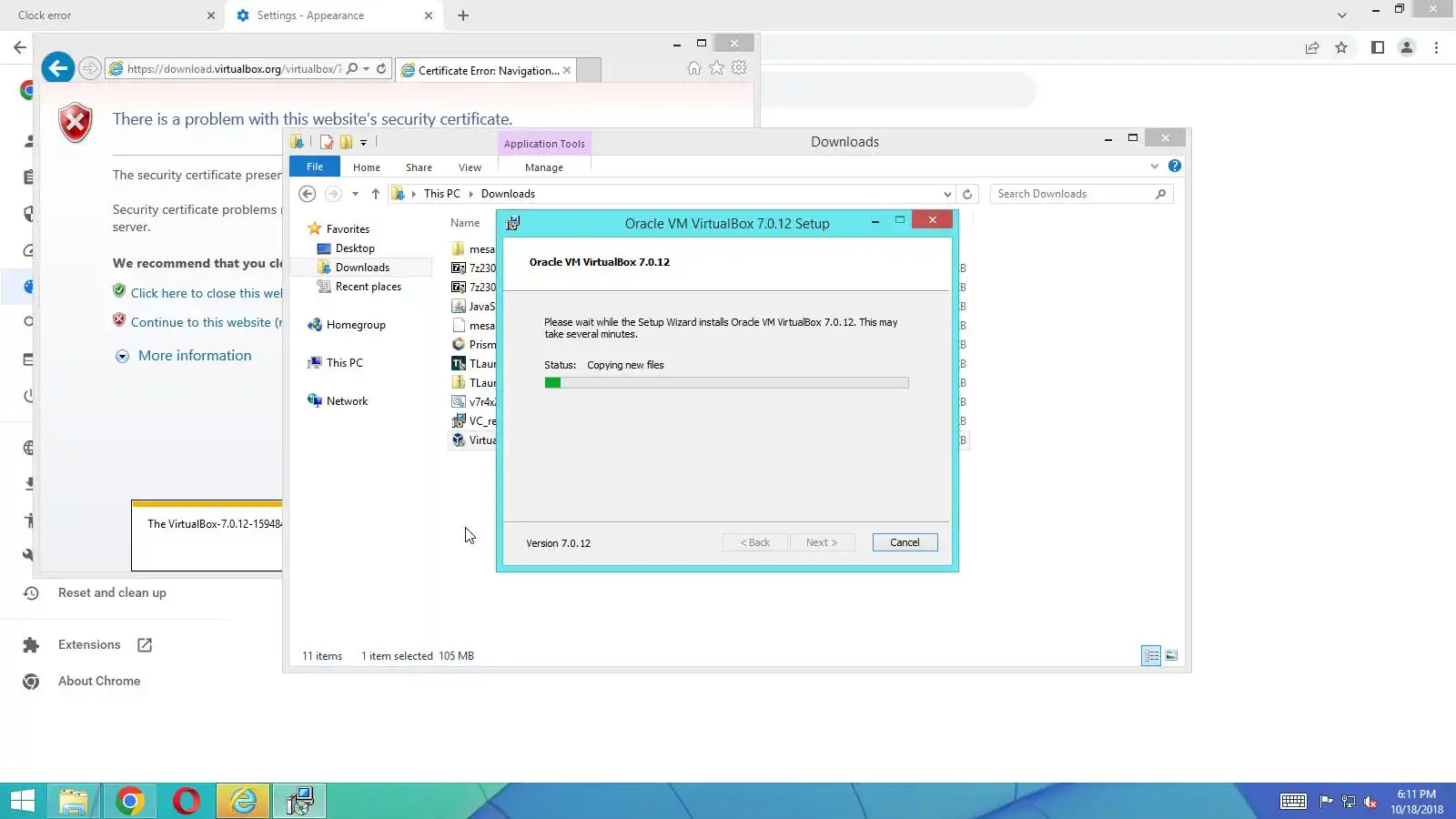Switch to the Clock error Chrome tab
The height and width of the screenshot is (819, 1456).
coord(114,15)
